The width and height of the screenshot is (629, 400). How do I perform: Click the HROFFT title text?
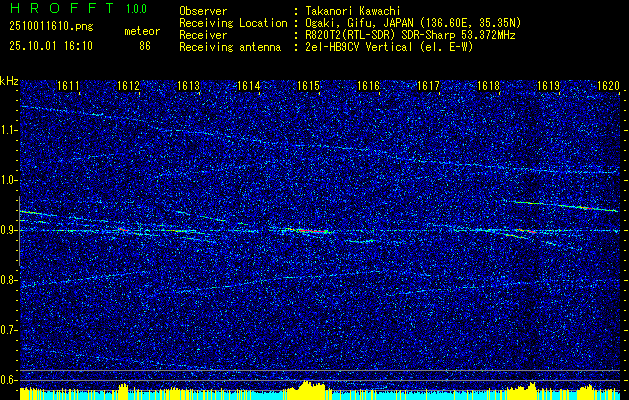[61, 8]
